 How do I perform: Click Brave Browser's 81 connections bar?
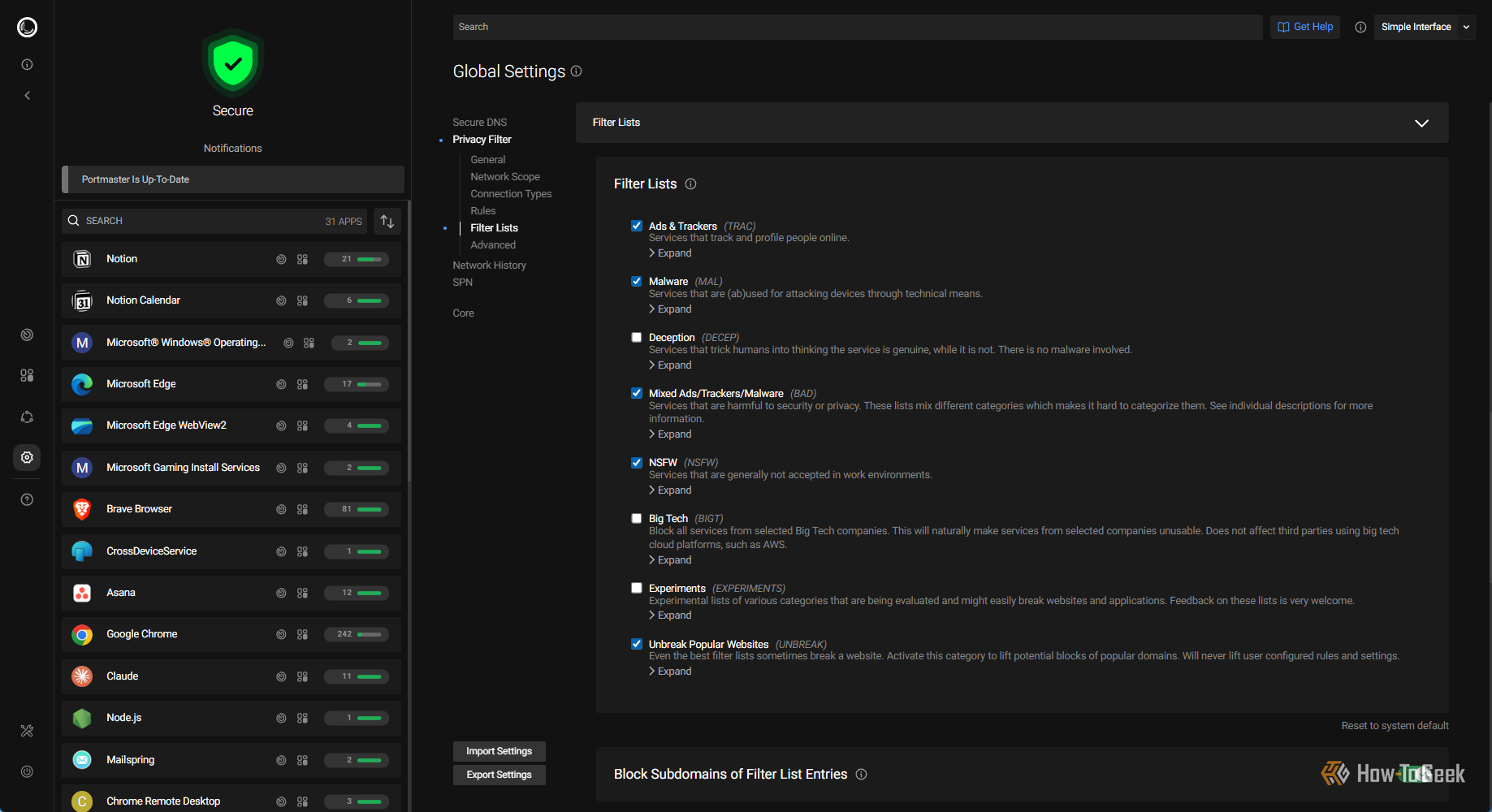coord(357,509)
